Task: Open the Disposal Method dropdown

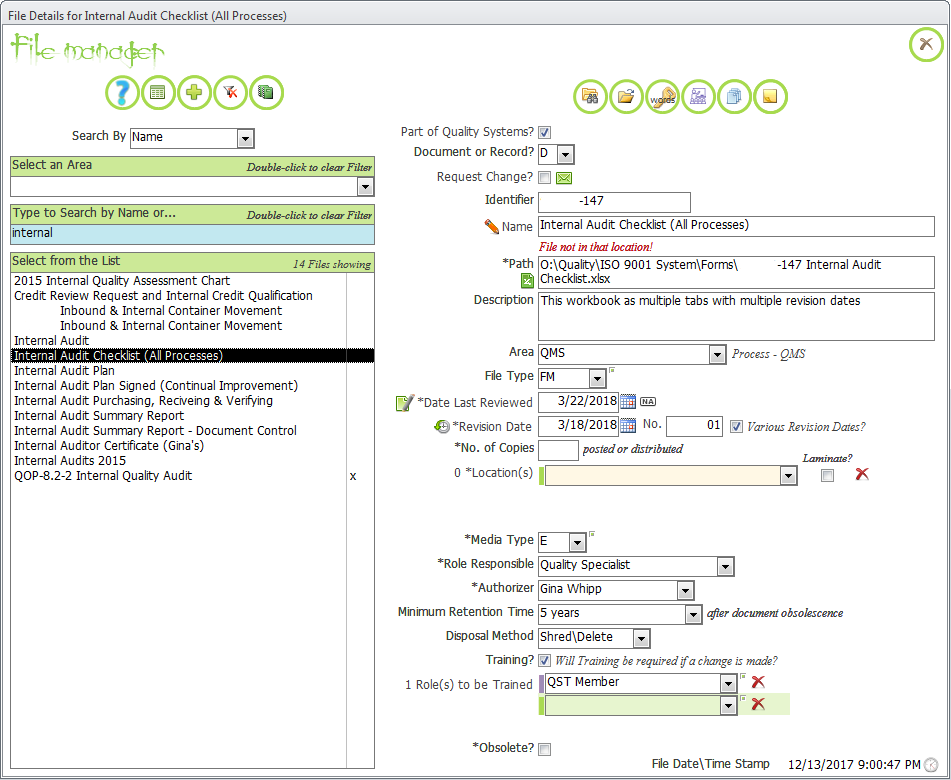Action: click(x=641, y=639)
